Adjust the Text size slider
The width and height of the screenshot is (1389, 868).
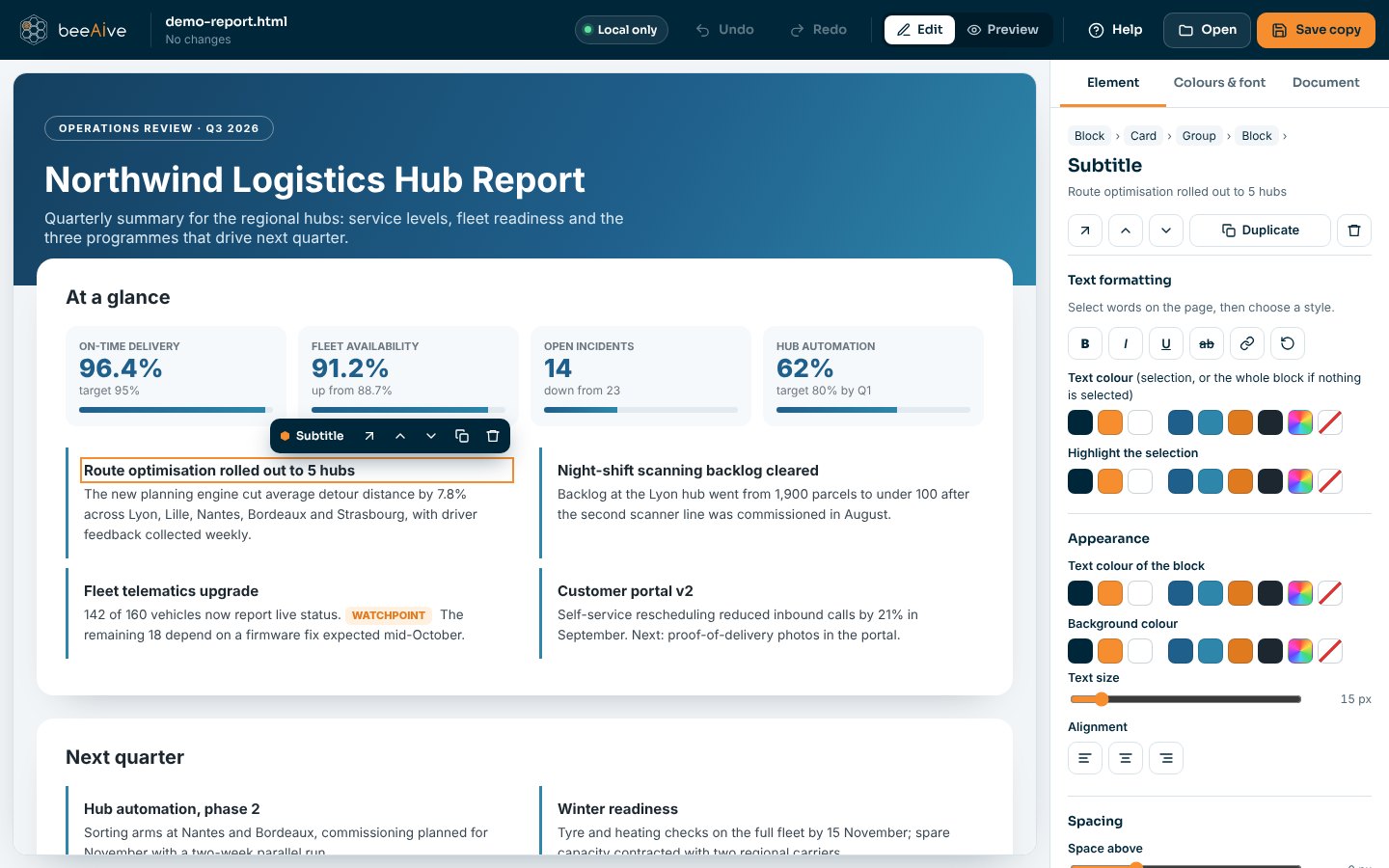tap(1185, 699)
